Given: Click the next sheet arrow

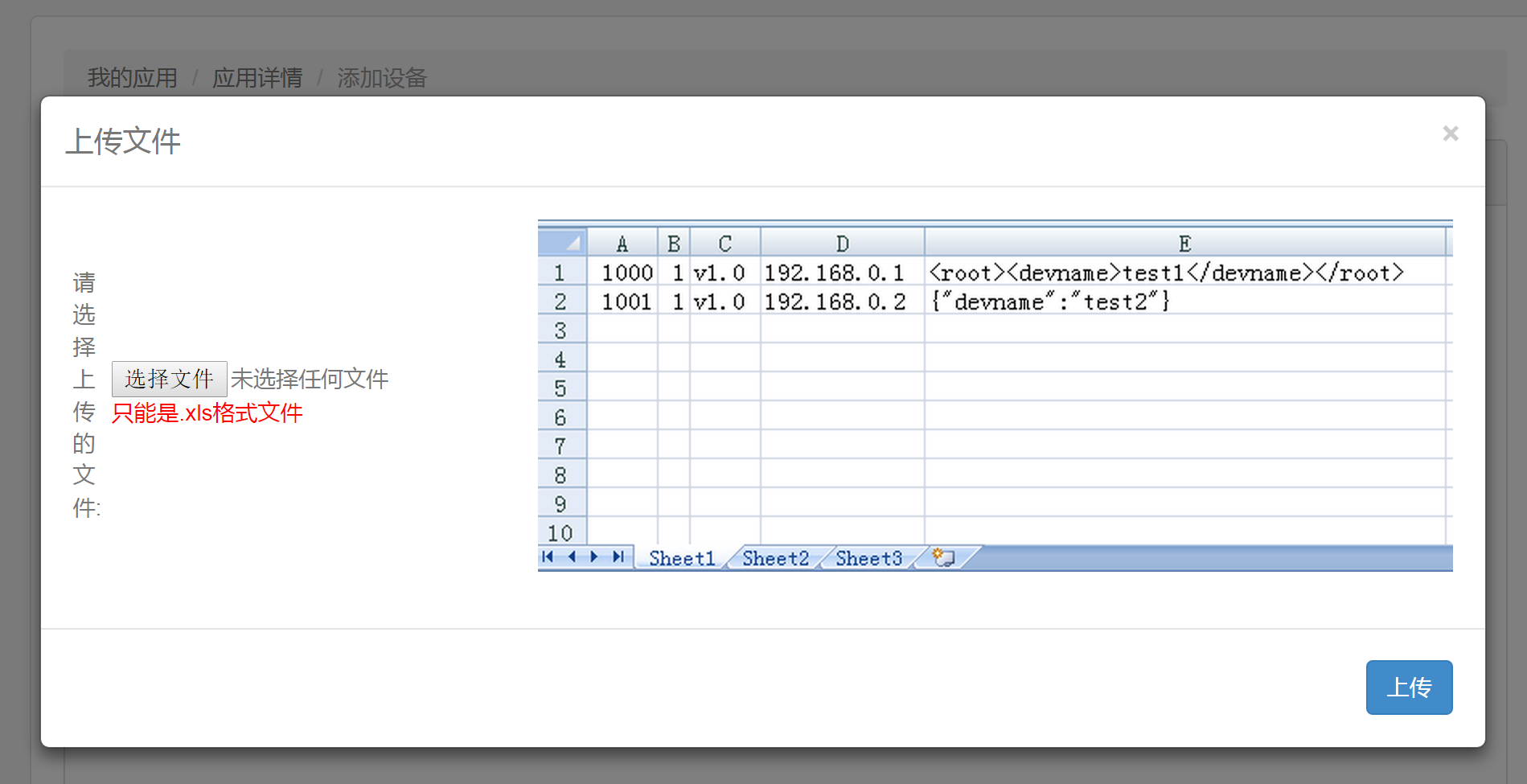Looking at the screenshot, I should (594, 556).
